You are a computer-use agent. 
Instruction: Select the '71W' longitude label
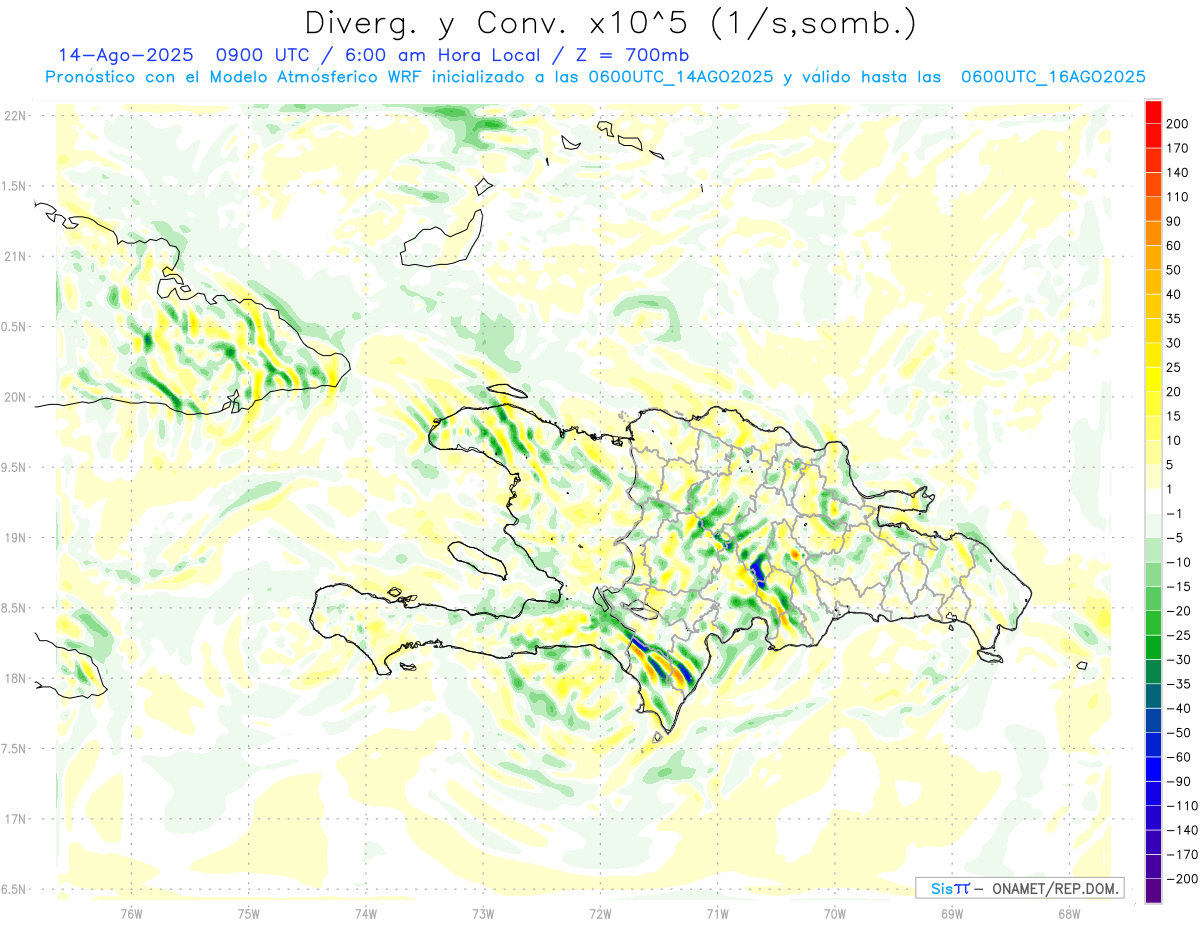point(717,914)
